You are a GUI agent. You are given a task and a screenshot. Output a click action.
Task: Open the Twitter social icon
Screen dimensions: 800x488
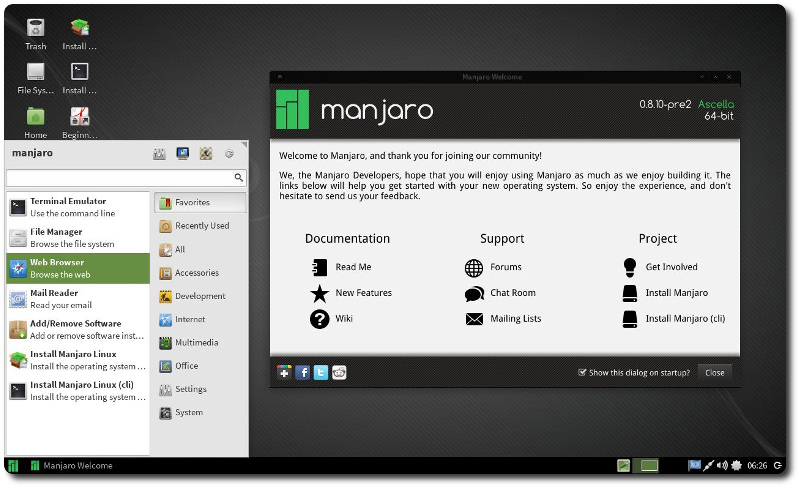[321, 373]
